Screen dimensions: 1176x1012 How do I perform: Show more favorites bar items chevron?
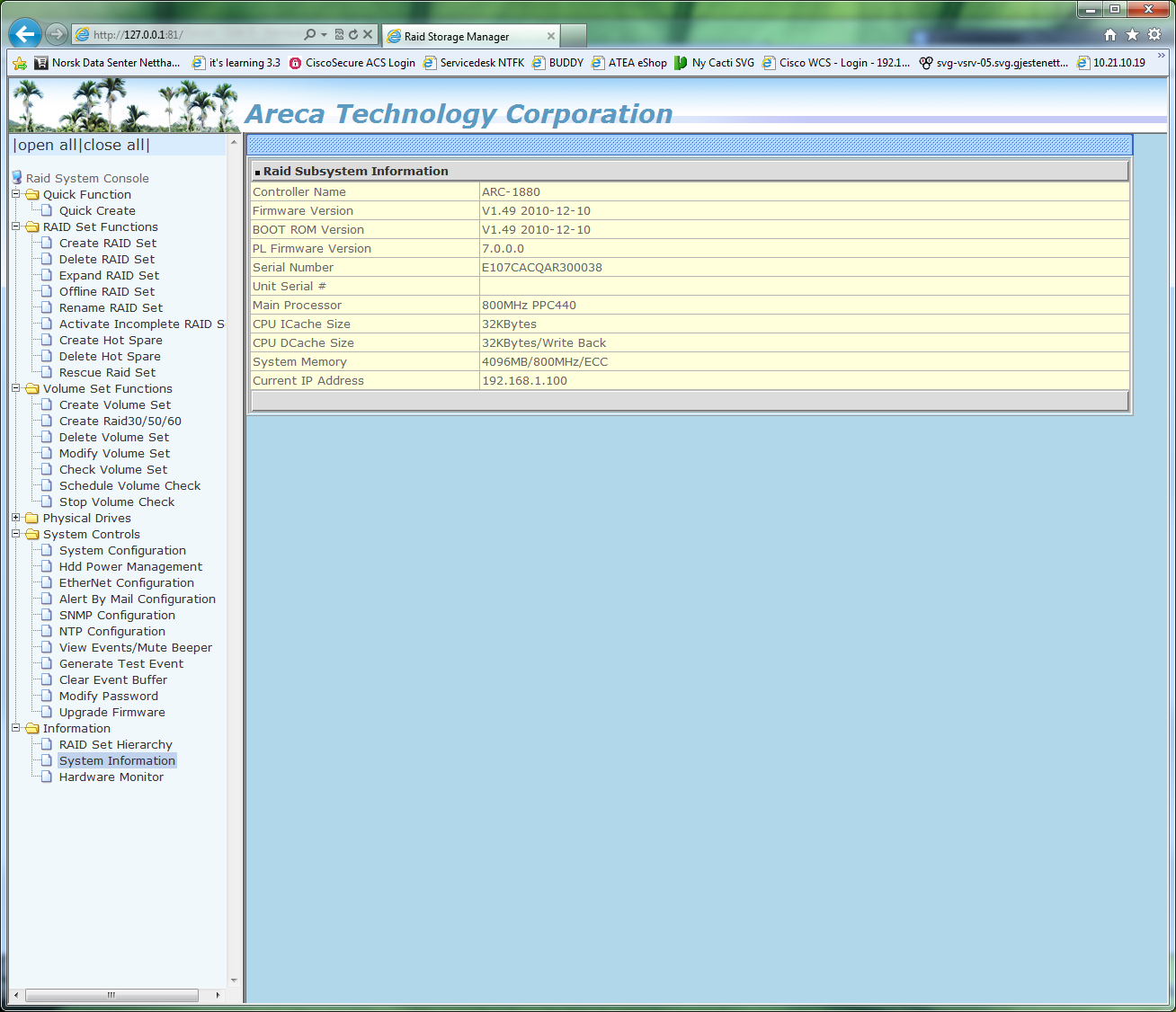pos(1161,56)
